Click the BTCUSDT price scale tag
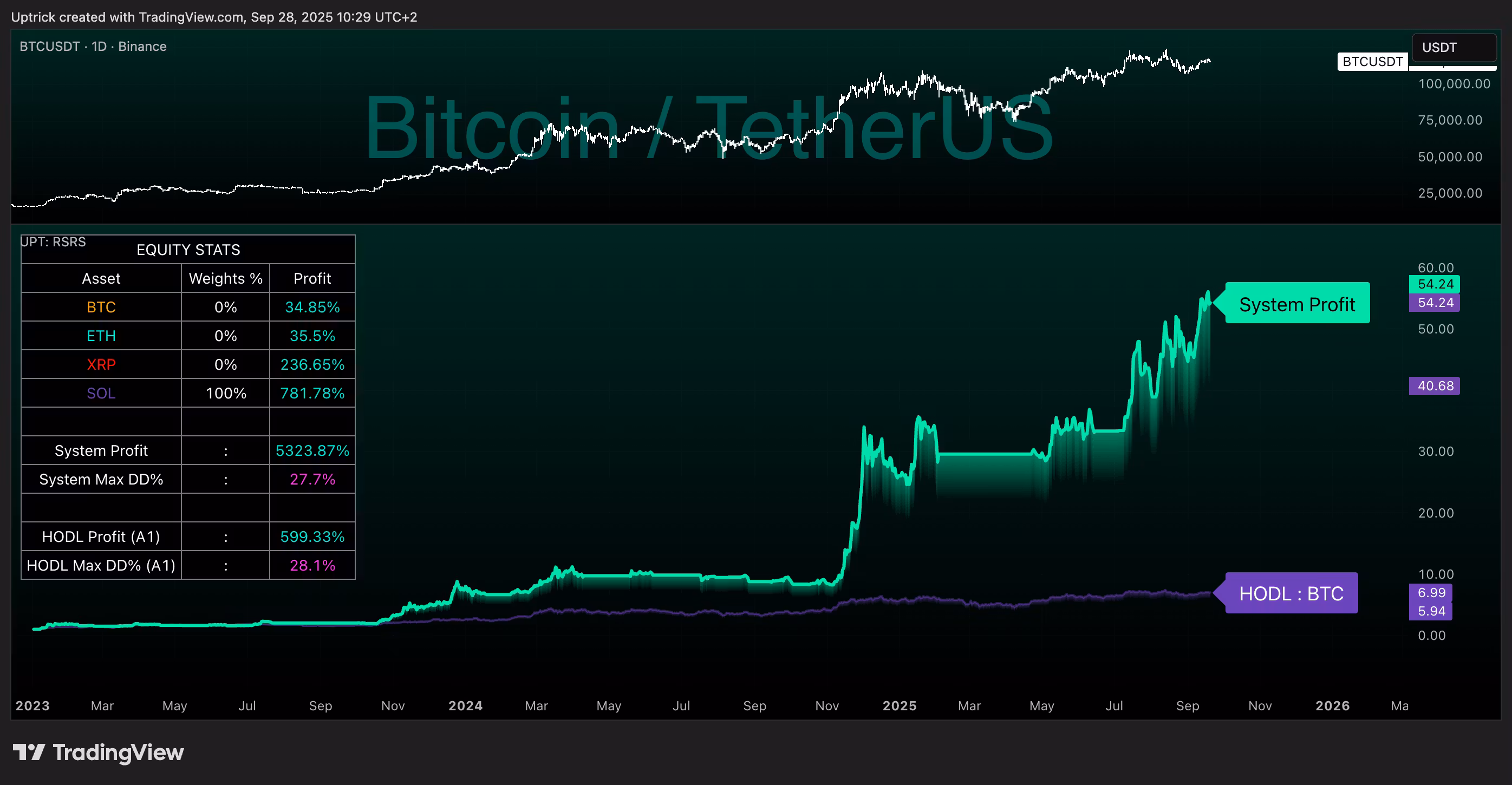Viewport: 1512px width, 785px height. (x=1372, y=62)
